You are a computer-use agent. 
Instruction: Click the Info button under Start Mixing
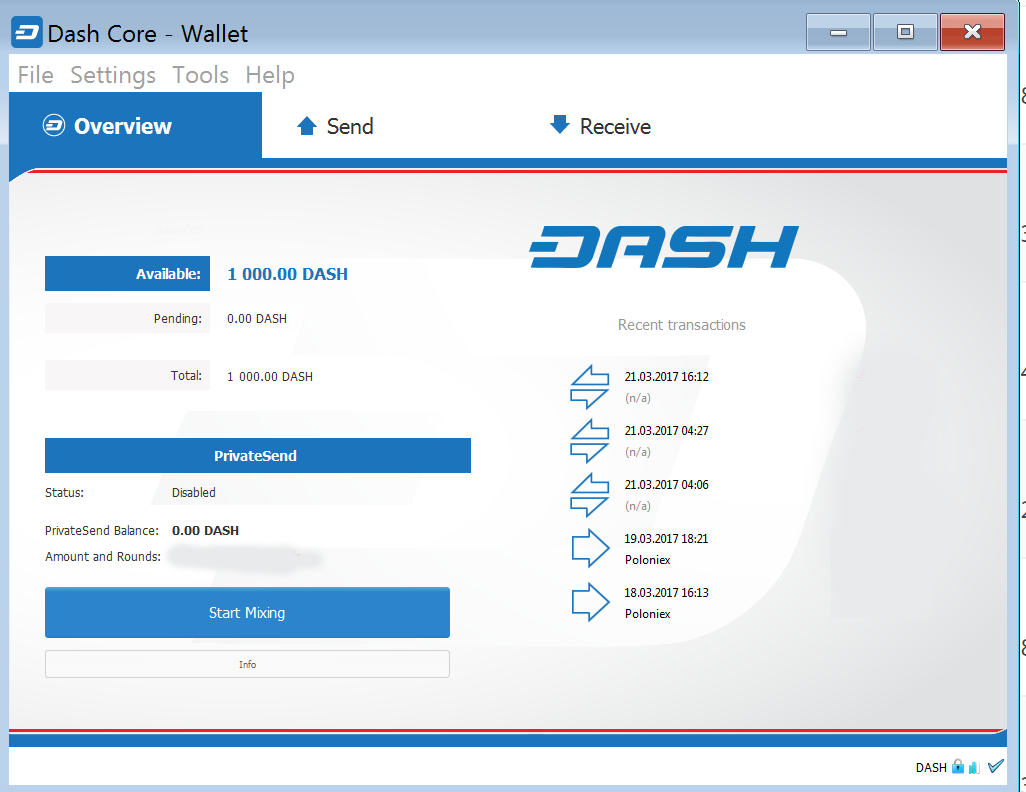point(247,664)
